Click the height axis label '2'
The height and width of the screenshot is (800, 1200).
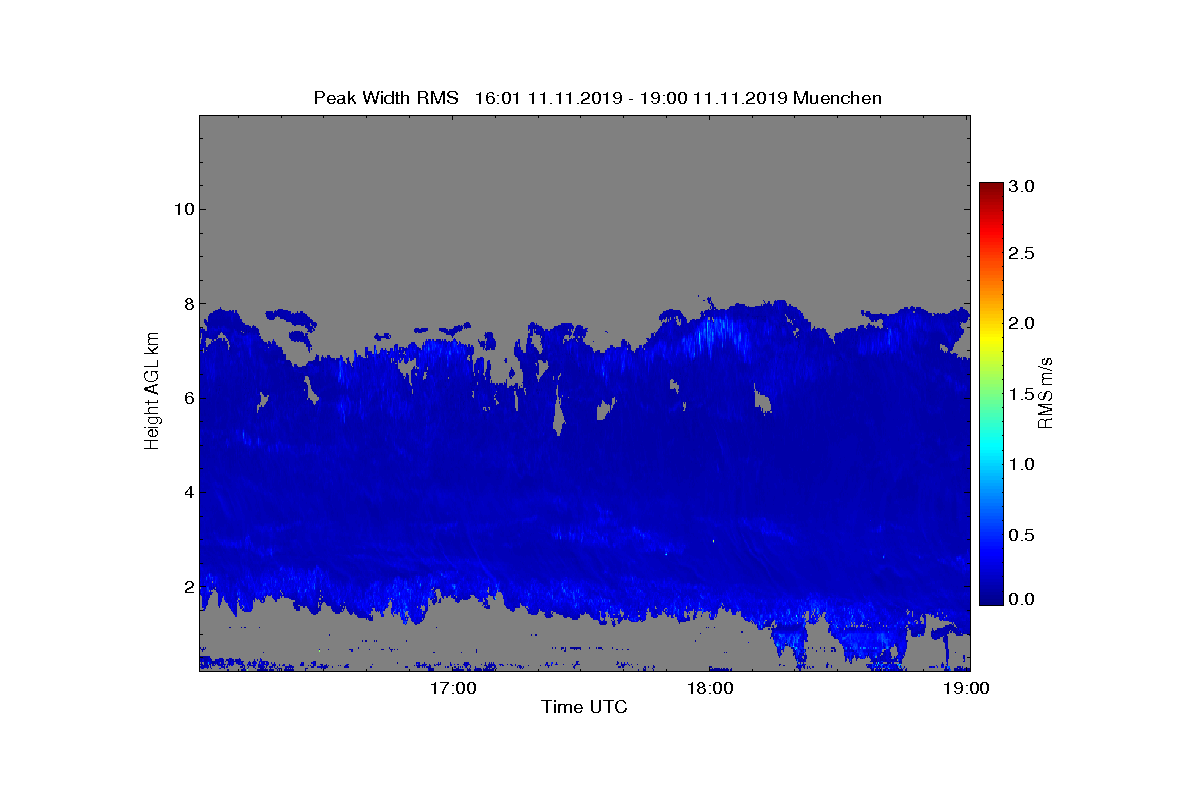click(187, 586)
